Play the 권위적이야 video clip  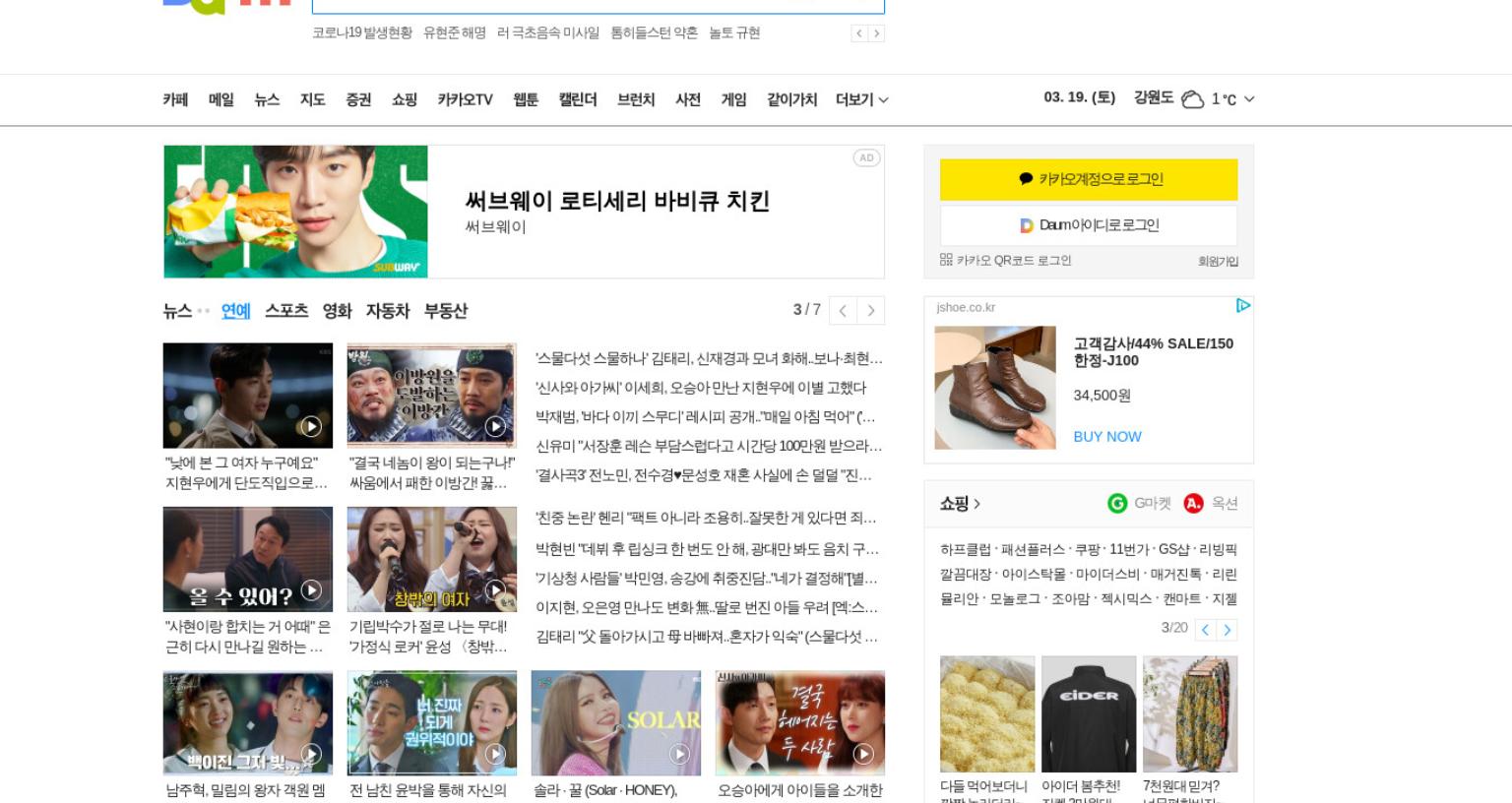(495, 755)
